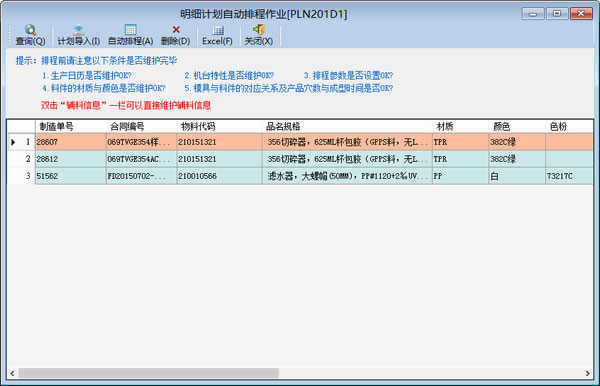Click 73217C 色粉 cell
This screenshot has width=600, height=386.
click(569, 176)
